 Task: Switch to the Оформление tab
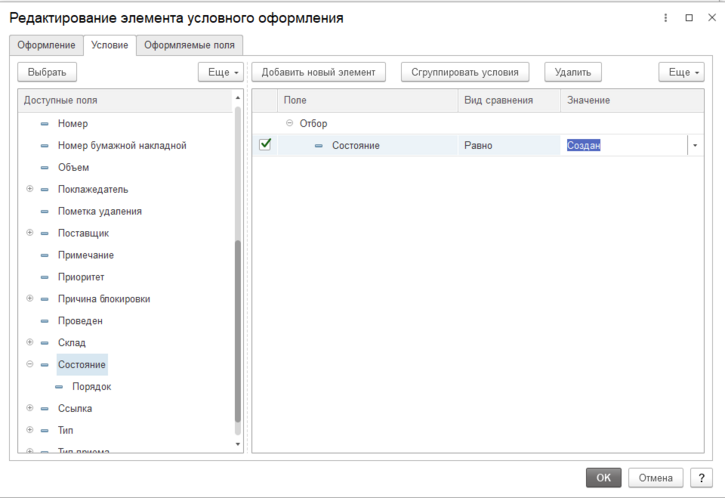pyautogui.click(x=46, y=45)
